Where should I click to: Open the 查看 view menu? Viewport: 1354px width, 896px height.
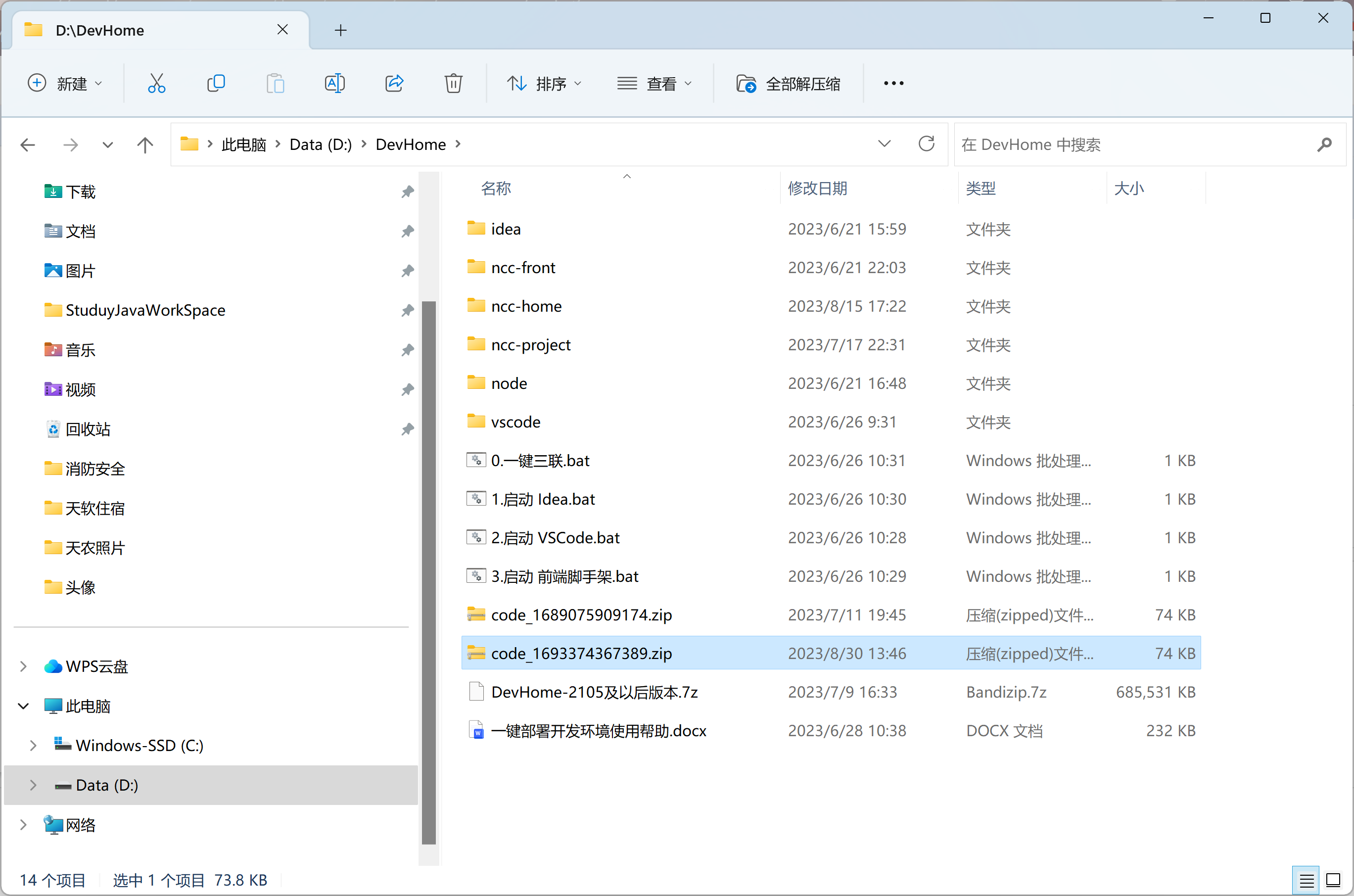[x=654, y=84]
